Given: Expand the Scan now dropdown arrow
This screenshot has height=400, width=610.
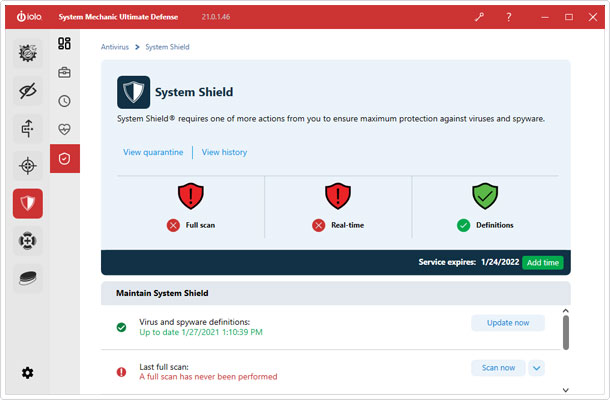Looking at the screenshot, I should [536, 368].
